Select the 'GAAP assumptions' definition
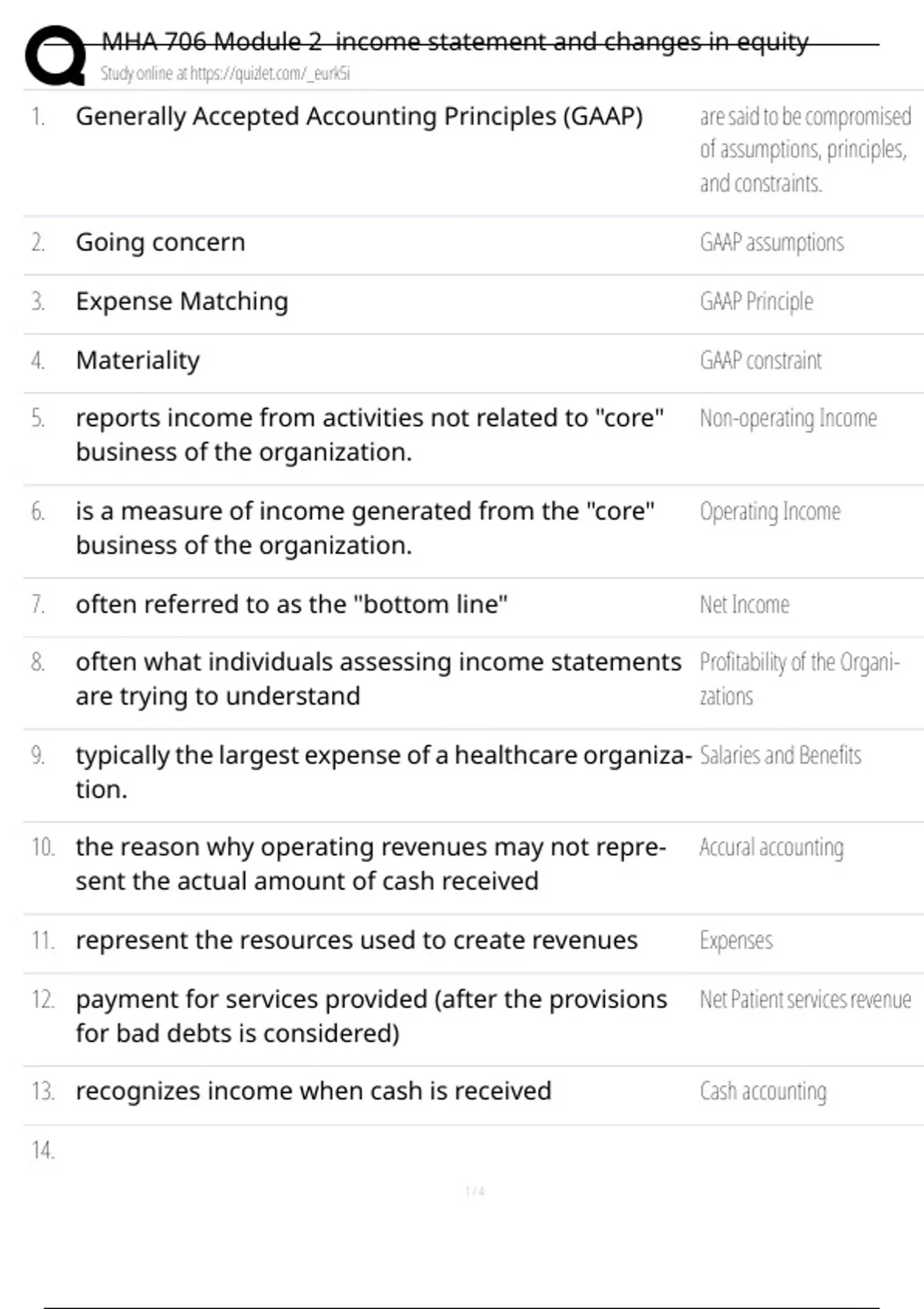Image resolution: width=924 pixels, height=1309 pixels. 772,243
